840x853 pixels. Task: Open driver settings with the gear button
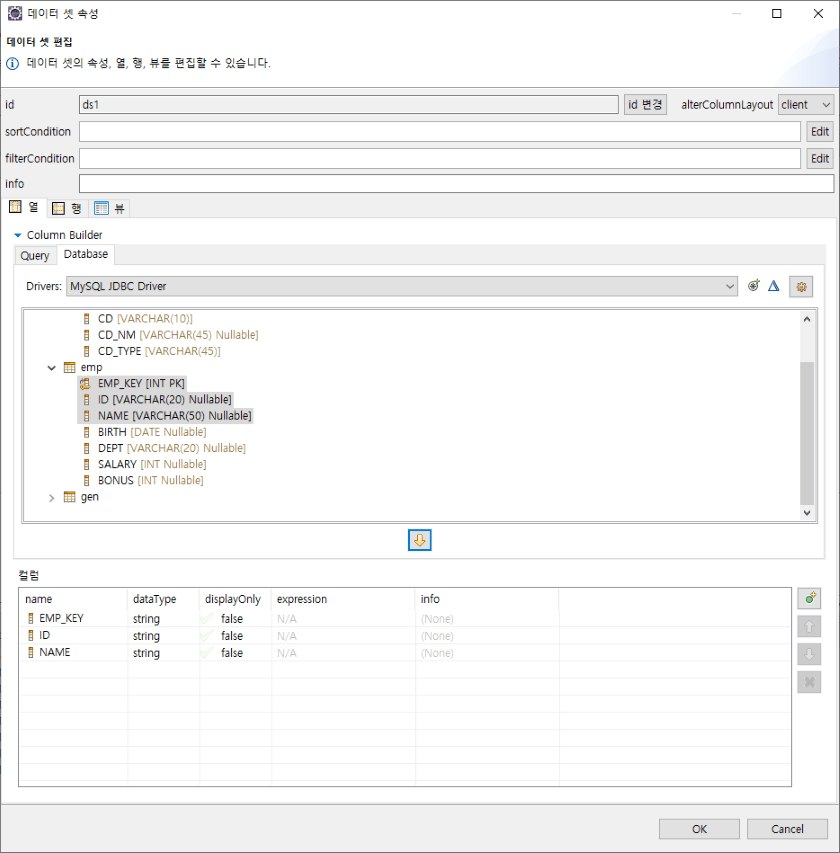800,286
